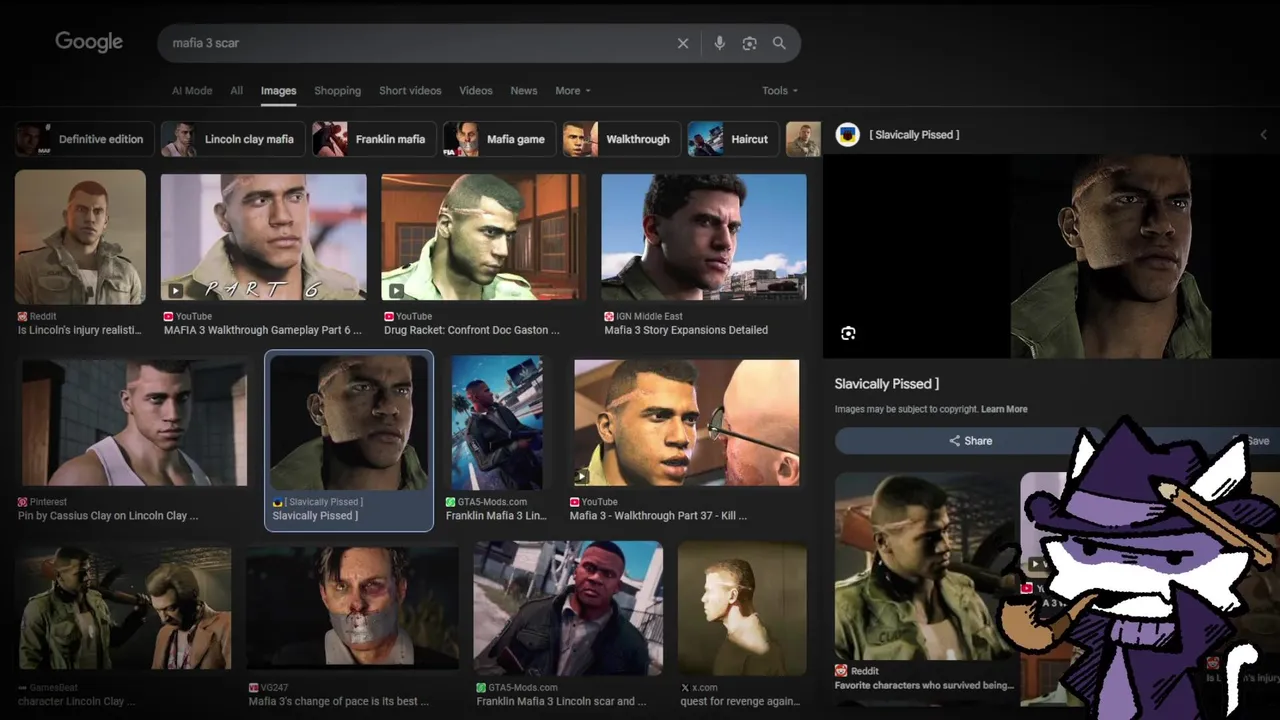This screenshot has width=1280, height=720.
Task: Open Pinterest Pin by Cassius Clay image
Action: tap(134, 423)
